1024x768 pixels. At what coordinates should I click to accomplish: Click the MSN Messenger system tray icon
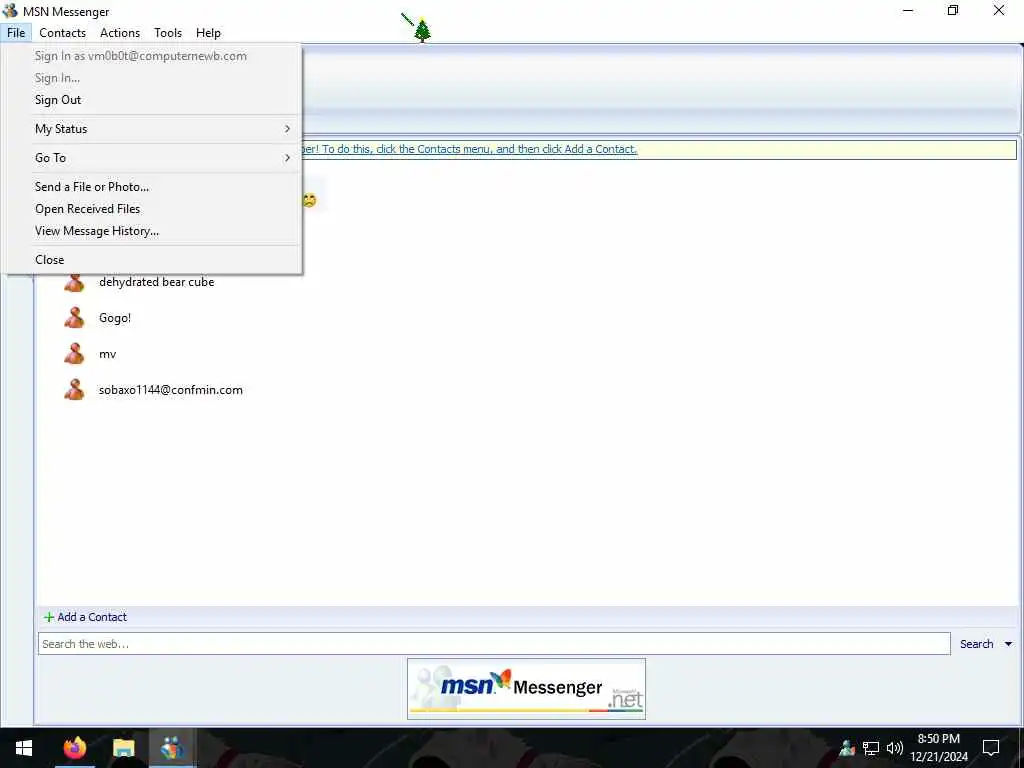tap(847, 748)
